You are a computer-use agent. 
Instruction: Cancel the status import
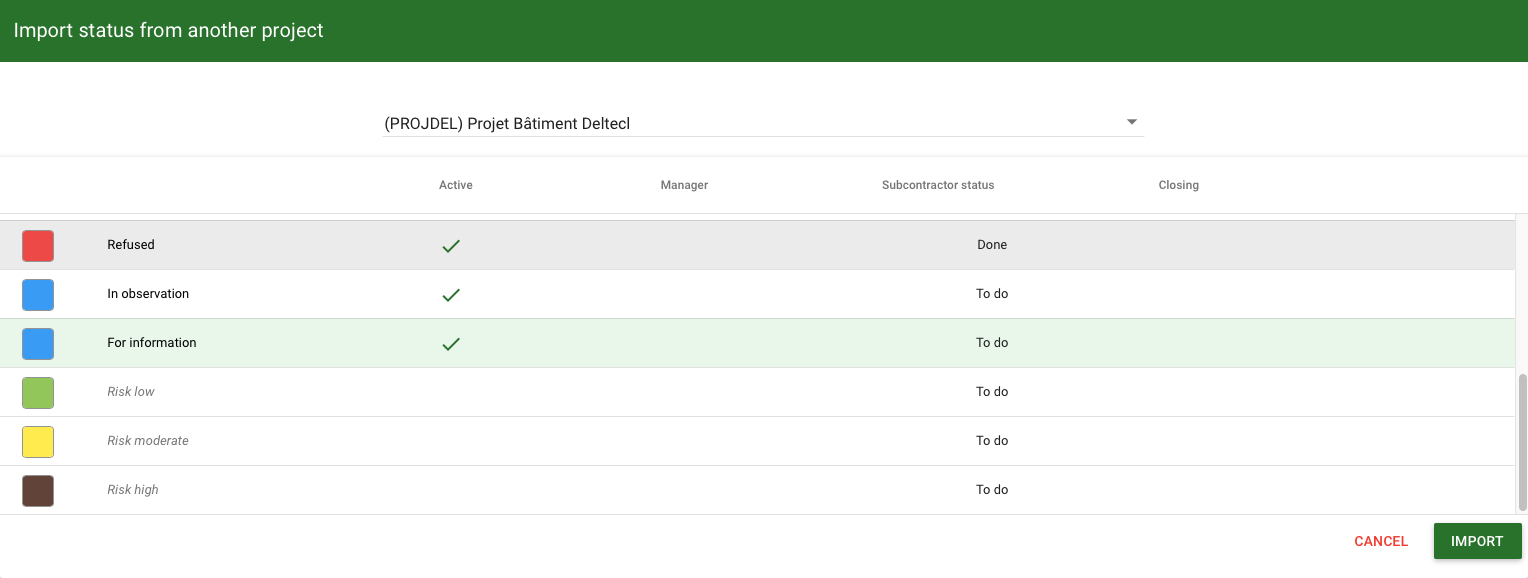[1381, 541]
